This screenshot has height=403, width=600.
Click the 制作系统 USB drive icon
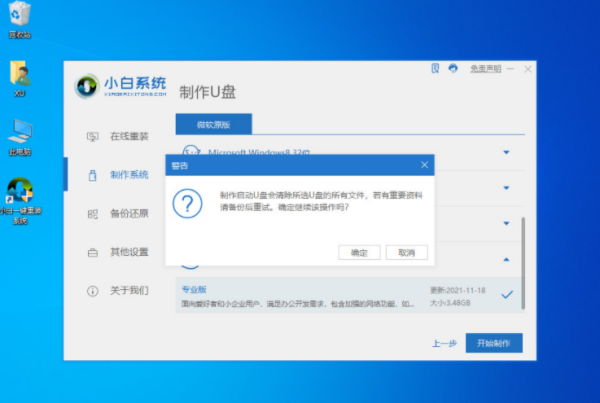click(x=93, y=175)
